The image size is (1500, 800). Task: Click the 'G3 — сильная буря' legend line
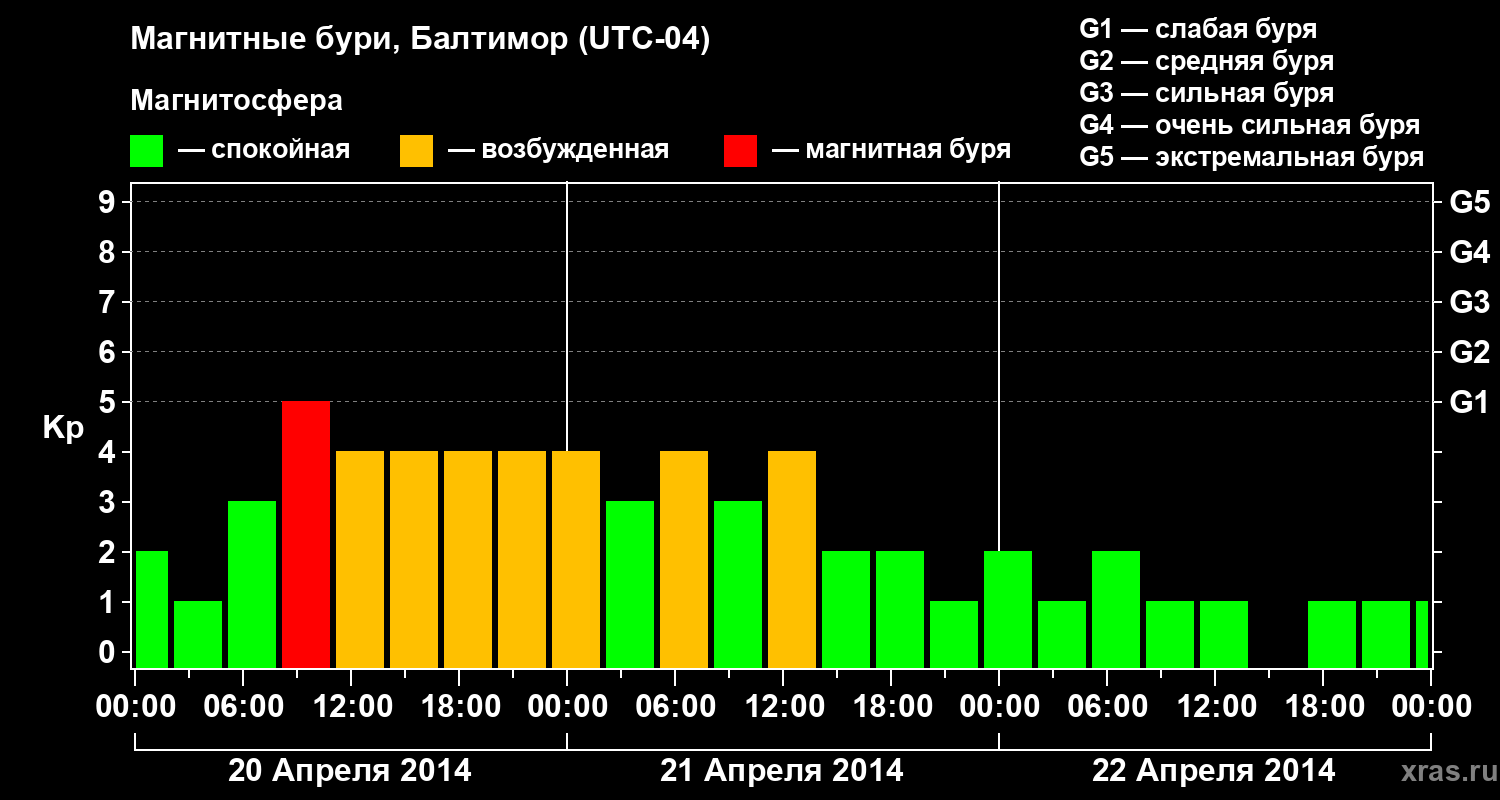point(1207,93)
